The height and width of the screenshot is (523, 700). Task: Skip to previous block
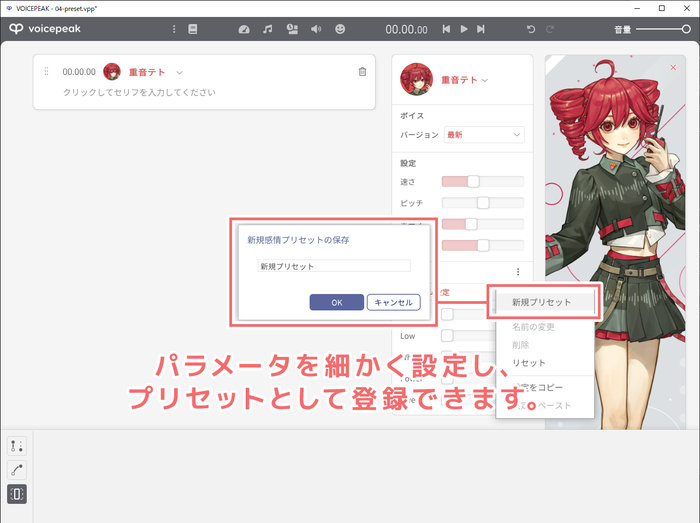pyautogui.click(x=446, y=29)
